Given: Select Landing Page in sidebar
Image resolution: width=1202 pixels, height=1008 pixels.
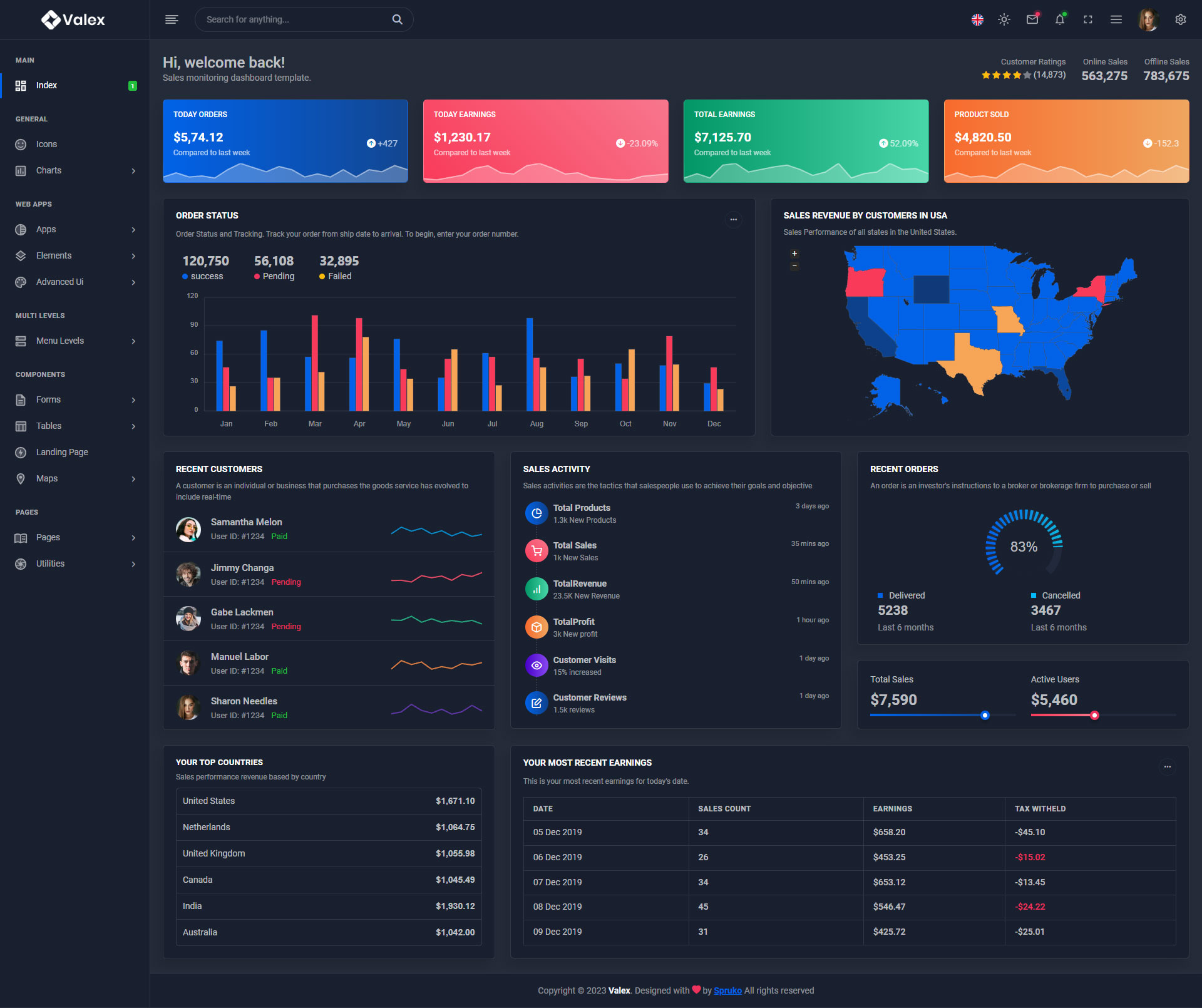Looking at the screenshot, I should click(62, 452).
